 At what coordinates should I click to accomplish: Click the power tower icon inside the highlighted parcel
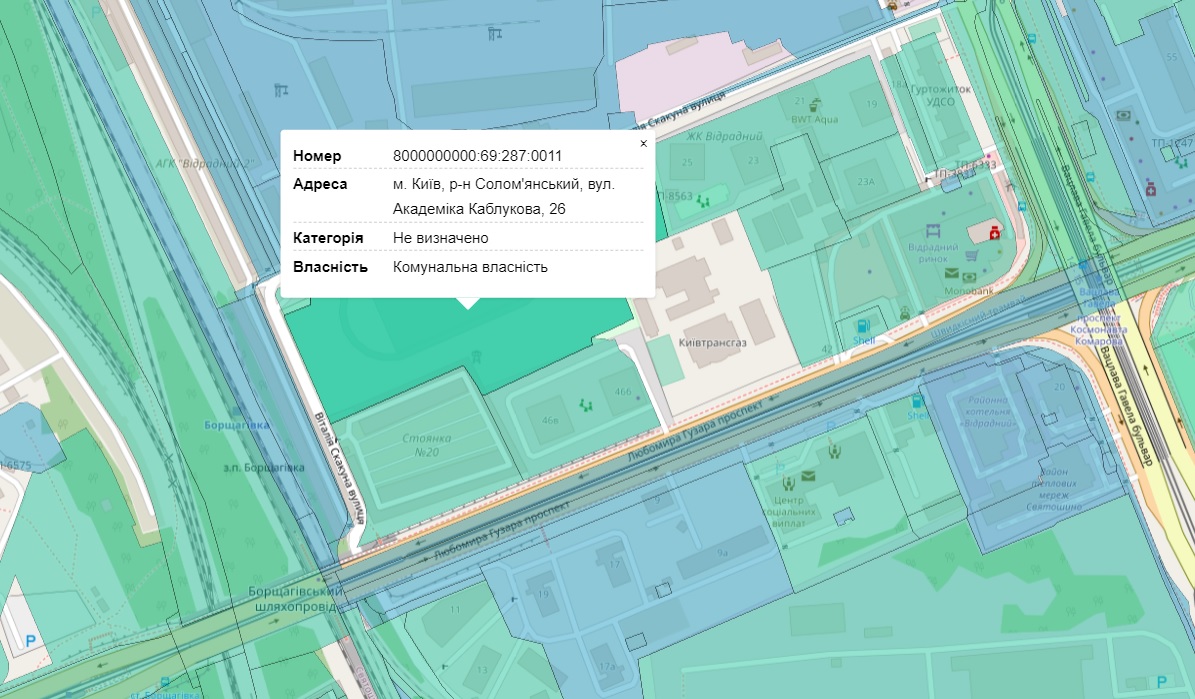[476, 354]
